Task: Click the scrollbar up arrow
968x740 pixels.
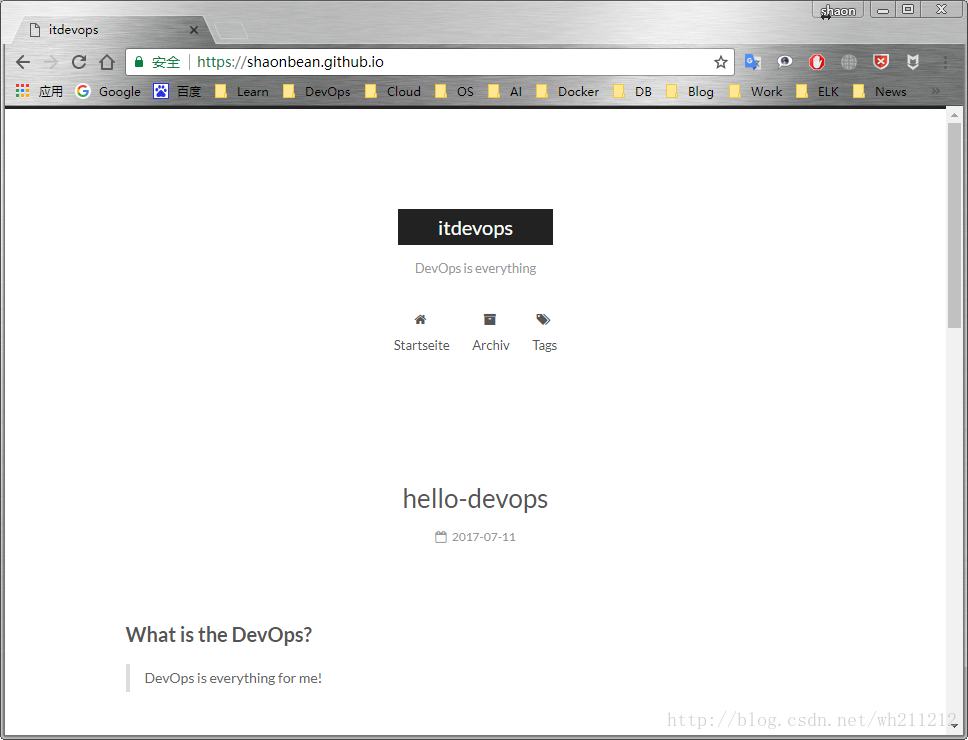Action: coord(954,115)
